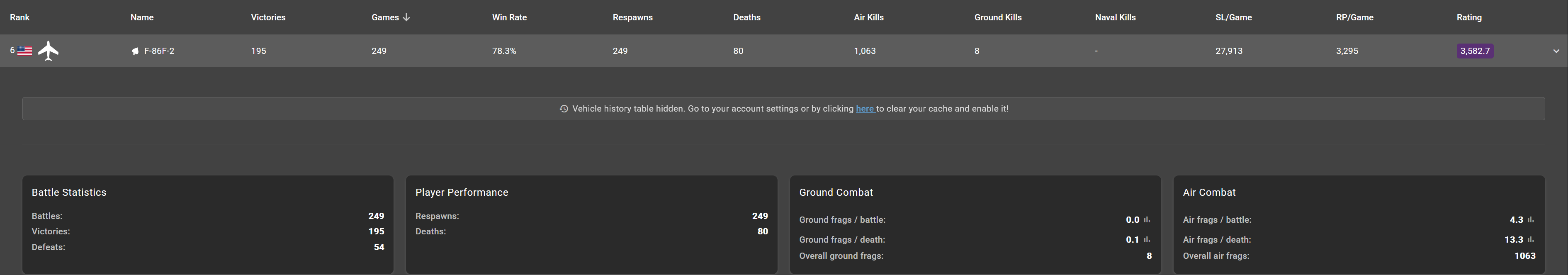Sort by Rating column header
The image size is (1568, 275).
point(1469,18)
